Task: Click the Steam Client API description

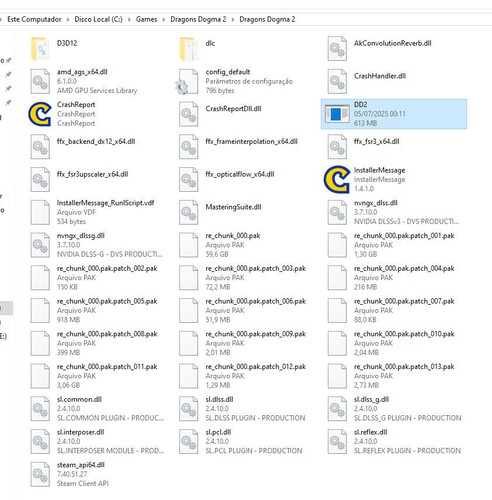Action: pyautogui.click(x=83, y=483)
